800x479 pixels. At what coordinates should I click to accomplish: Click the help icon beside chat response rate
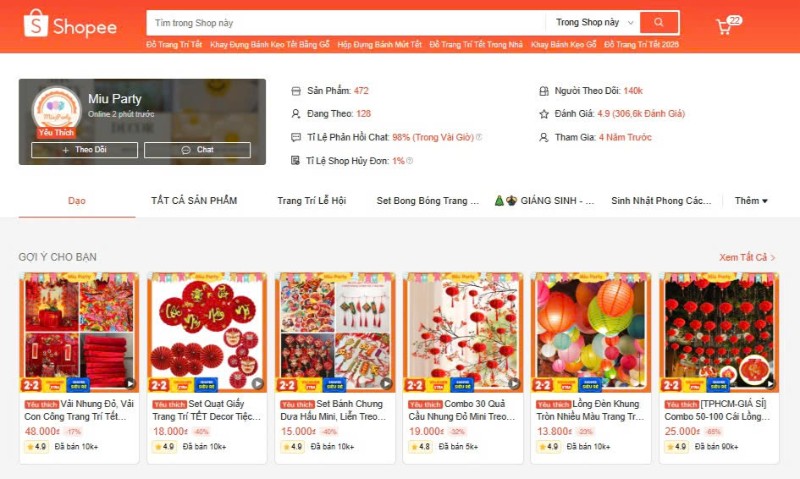point(479,137)
